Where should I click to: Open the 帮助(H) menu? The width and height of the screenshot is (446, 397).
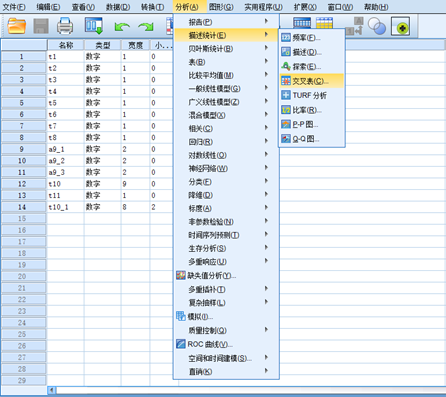pos(376,7)
